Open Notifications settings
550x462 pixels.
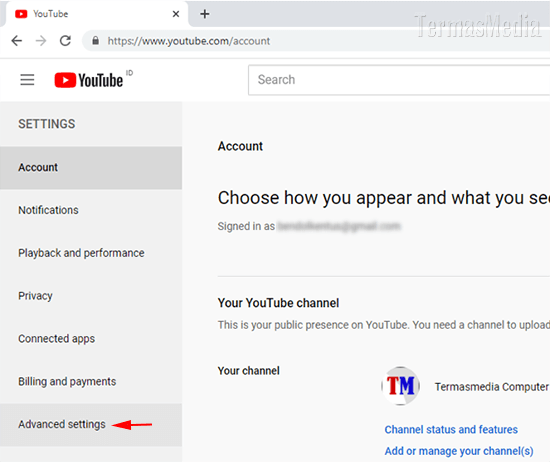click(x=91, y=210)
